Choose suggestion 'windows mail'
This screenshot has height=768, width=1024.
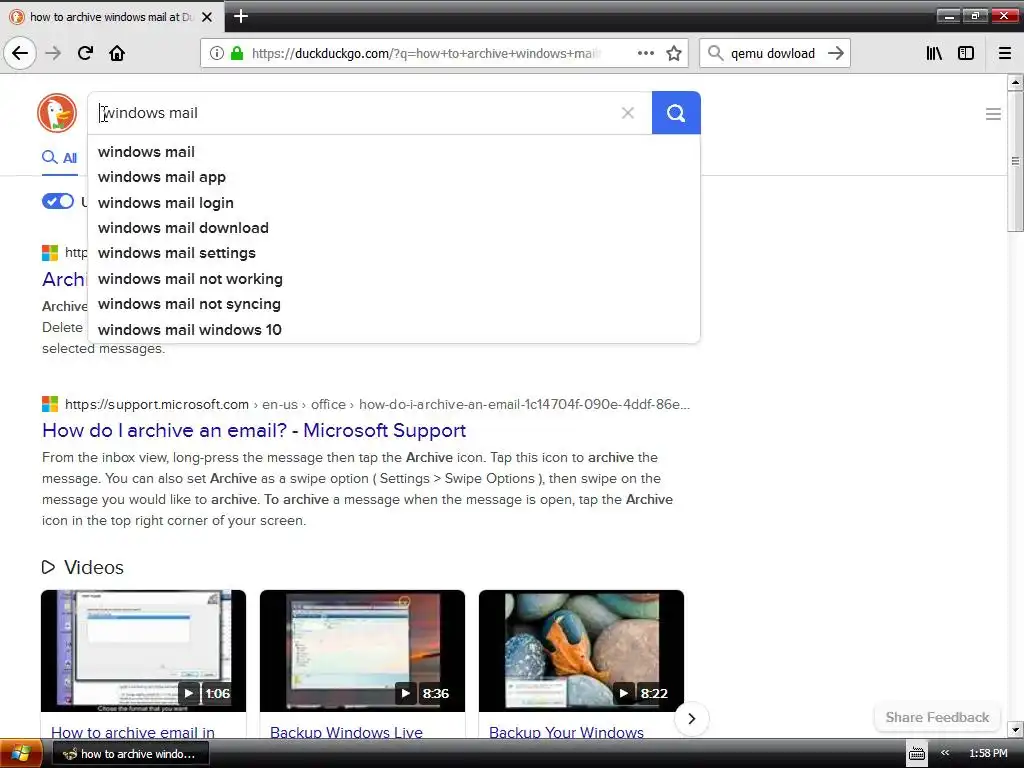click(x=394, y=152)
